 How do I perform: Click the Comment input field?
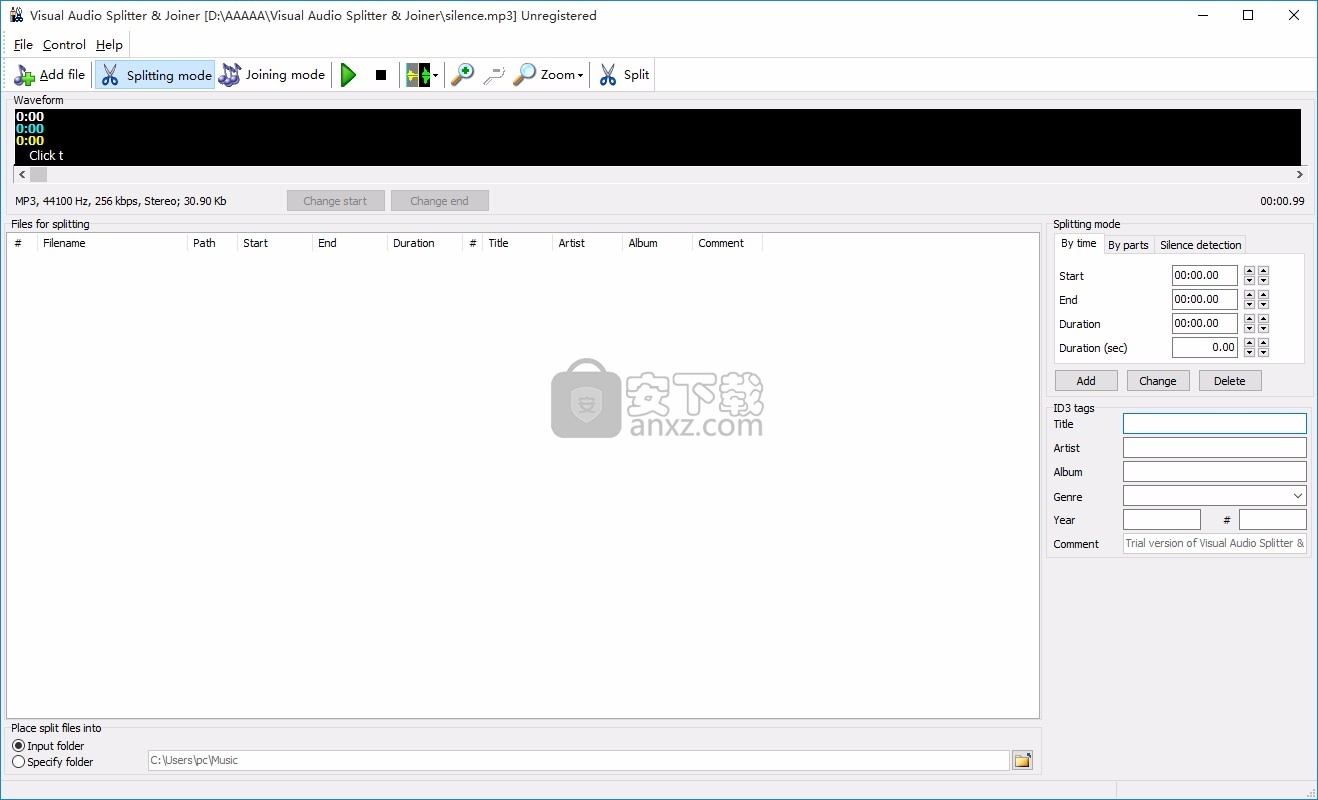[x=1215, y=544]
